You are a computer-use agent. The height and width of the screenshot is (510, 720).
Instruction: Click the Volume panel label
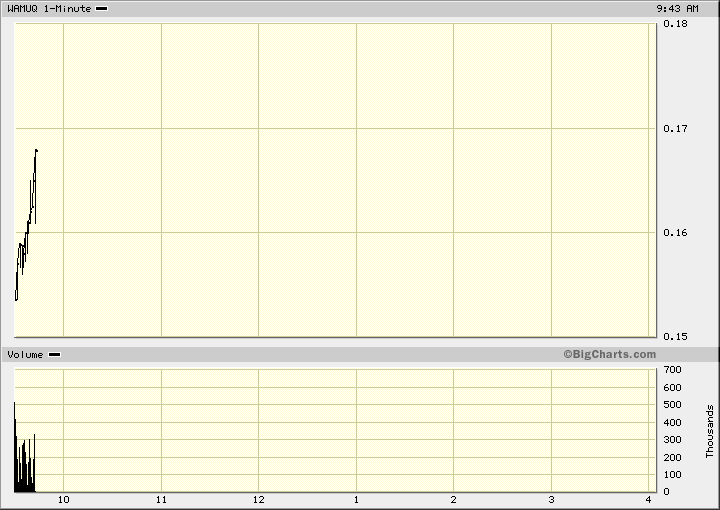(x=25, y=355)
